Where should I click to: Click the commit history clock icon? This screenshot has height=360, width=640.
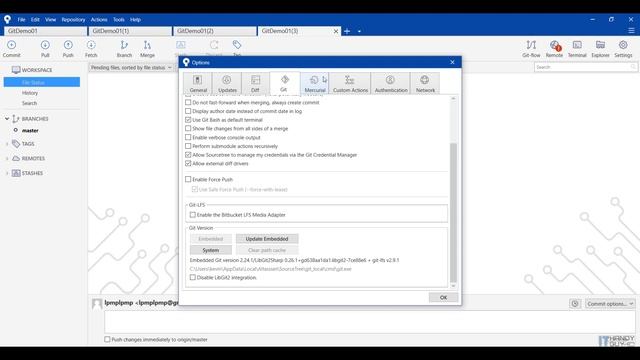(x=575, y=304)
